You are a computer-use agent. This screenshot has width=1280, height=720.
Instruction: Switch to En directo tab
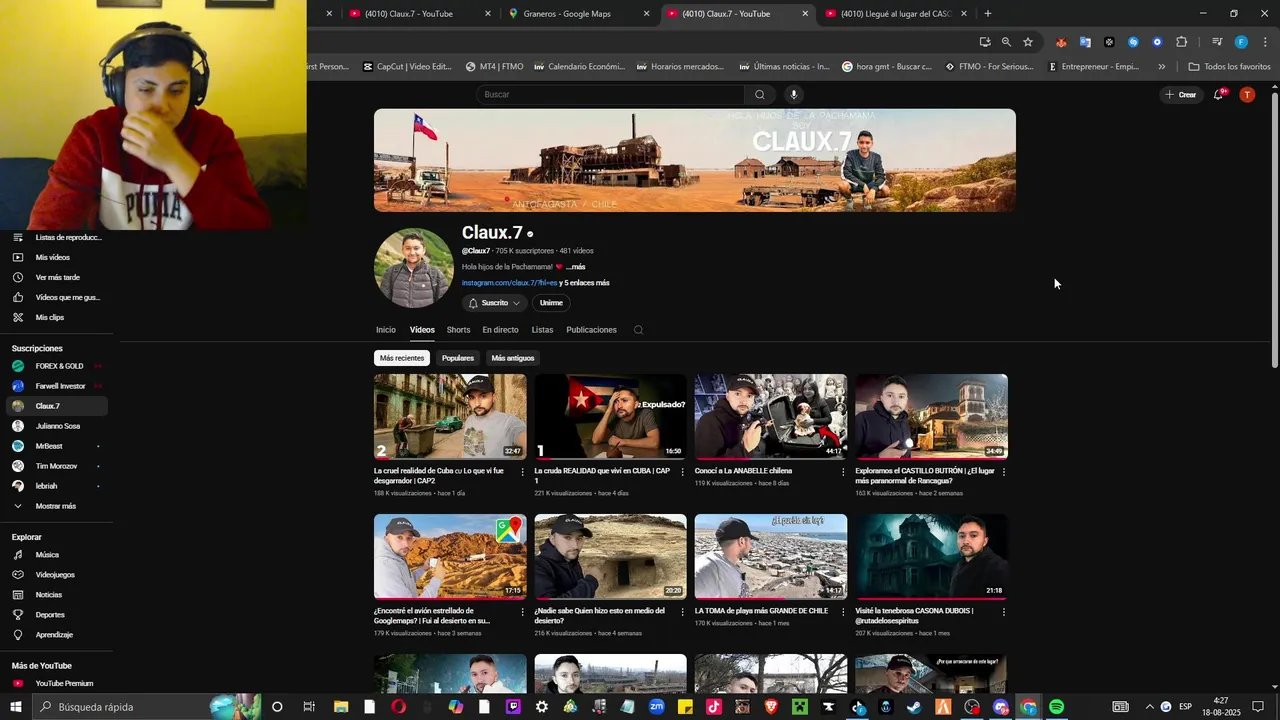click(x=500, y=330)
